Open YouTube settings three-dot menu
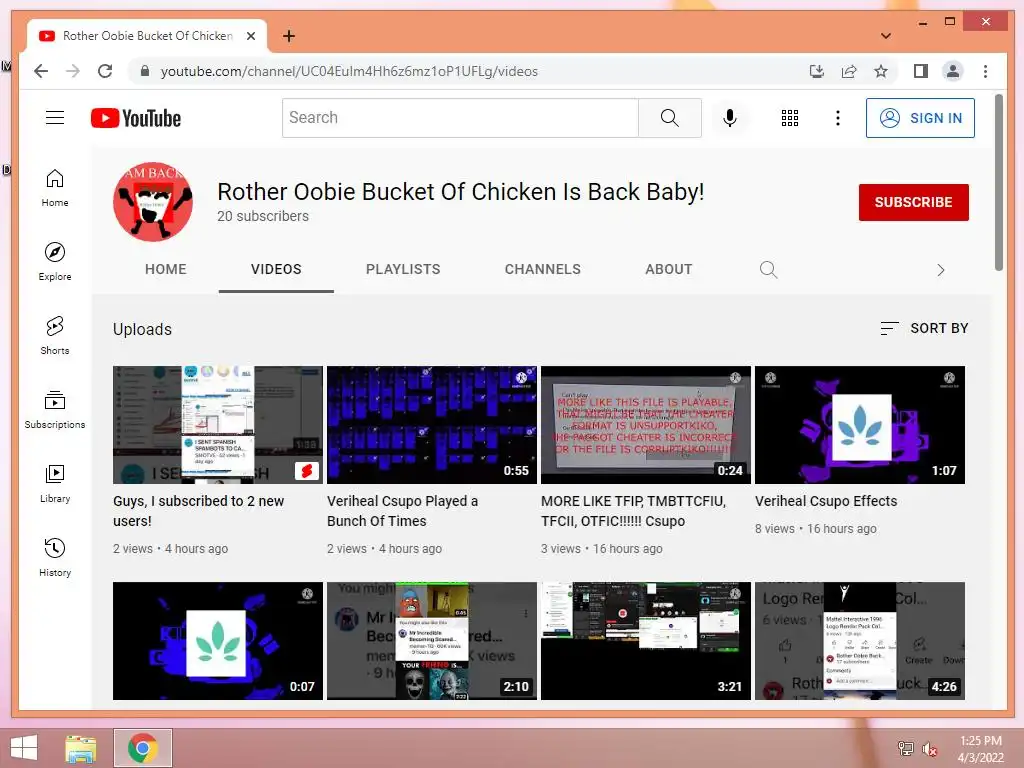The height and width of the screenshot is (768, 1024). pyautogui.click(x=838, y=118)
